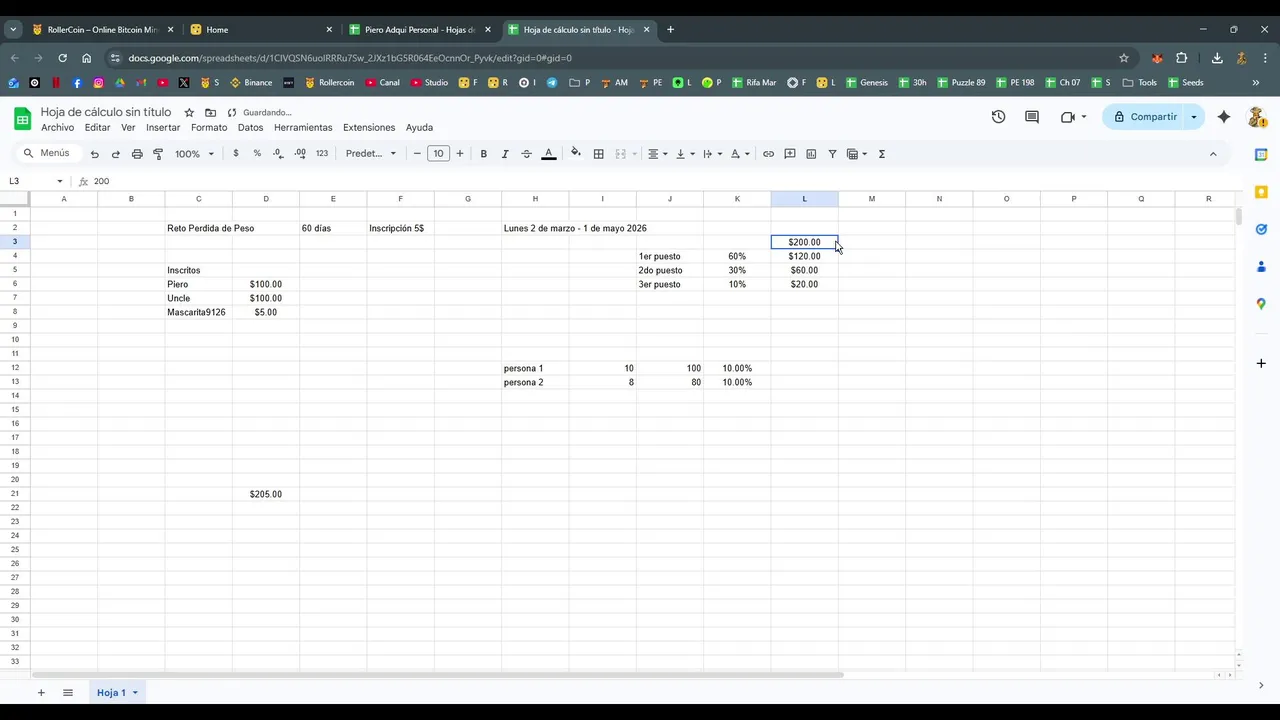Select the paint format roller tool
Screen dimensions: 1280x720
pos(158,154)
